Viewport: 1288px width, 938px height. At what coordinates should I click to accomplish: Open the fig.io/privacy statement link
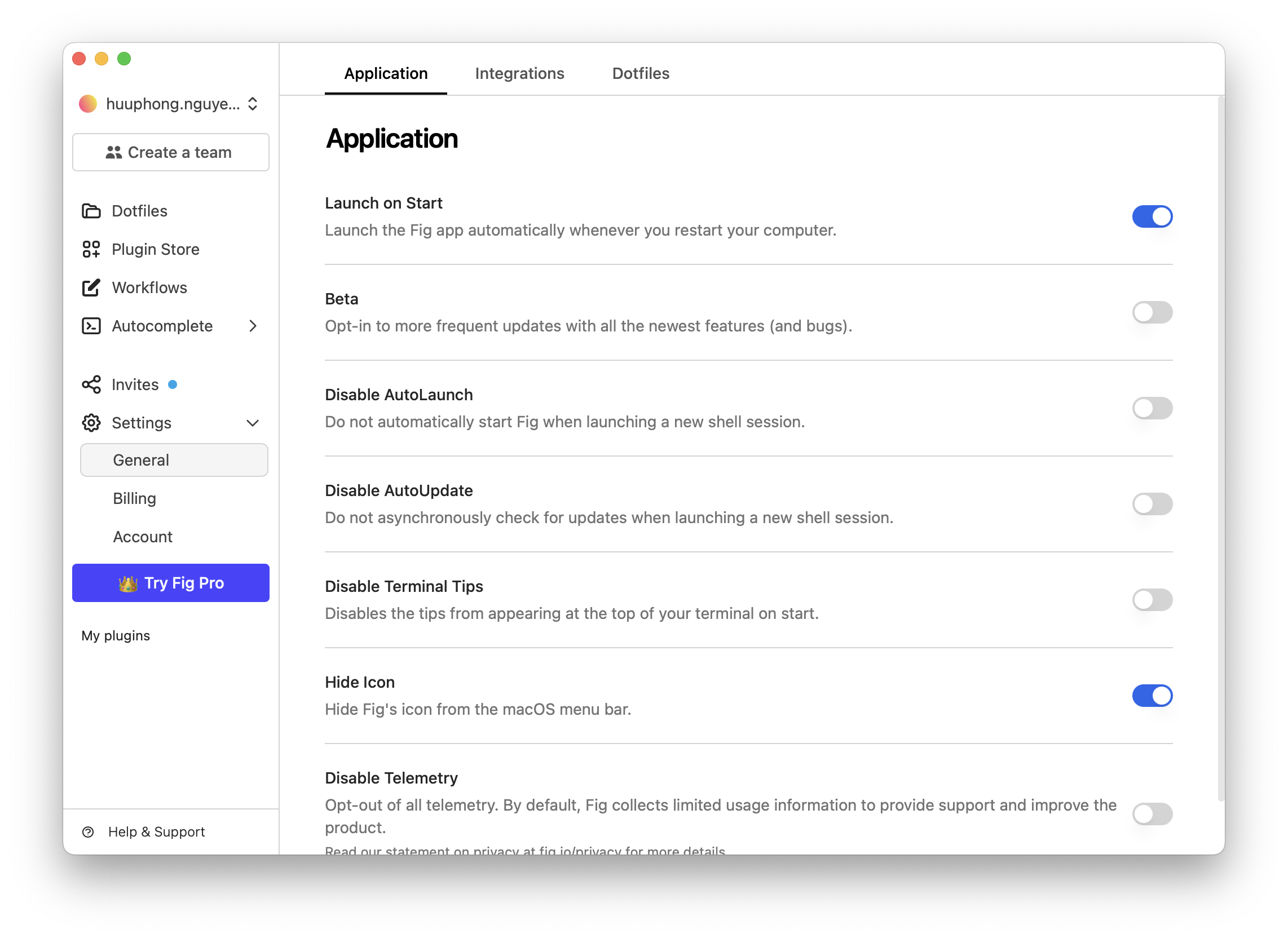click(581, 850)
